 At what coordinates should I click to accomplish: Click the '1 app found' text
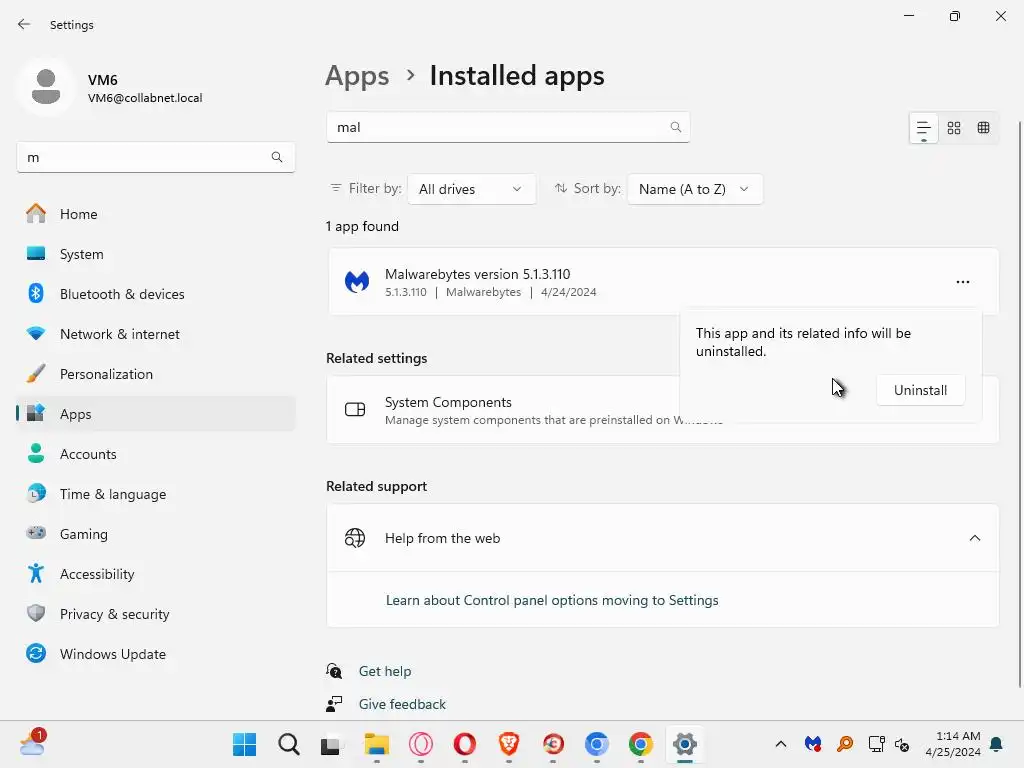[362, 227]
